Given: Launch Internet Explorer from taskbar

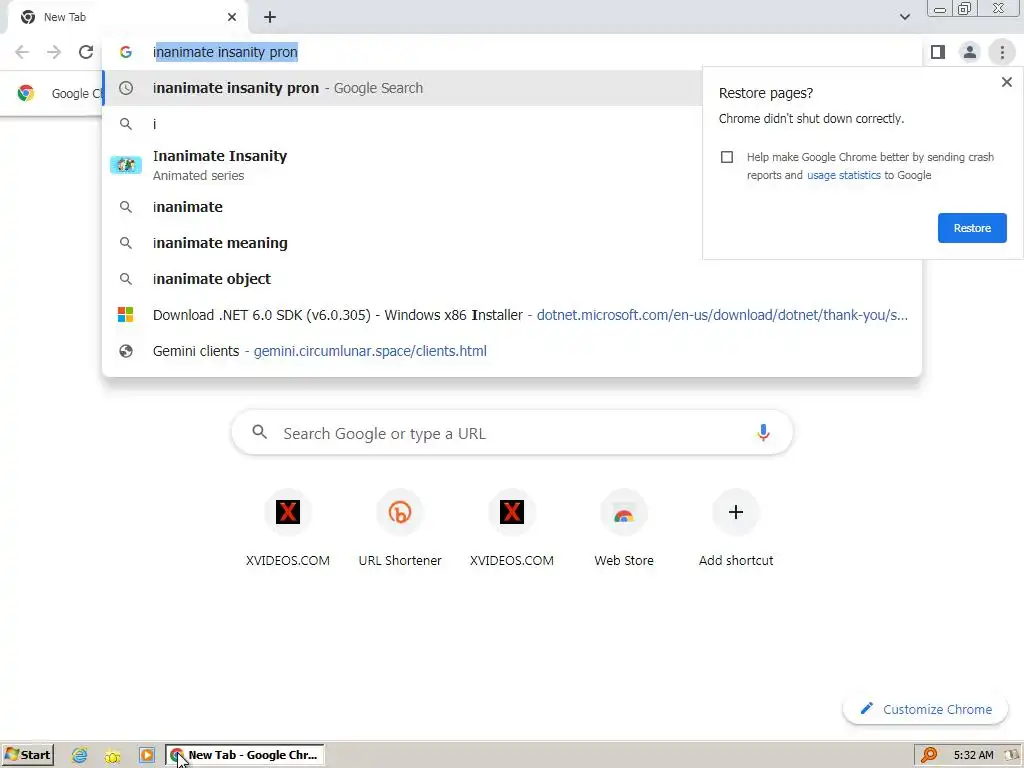Looking at the screenshot, I should pyautogui.click(x=80, y=756).
